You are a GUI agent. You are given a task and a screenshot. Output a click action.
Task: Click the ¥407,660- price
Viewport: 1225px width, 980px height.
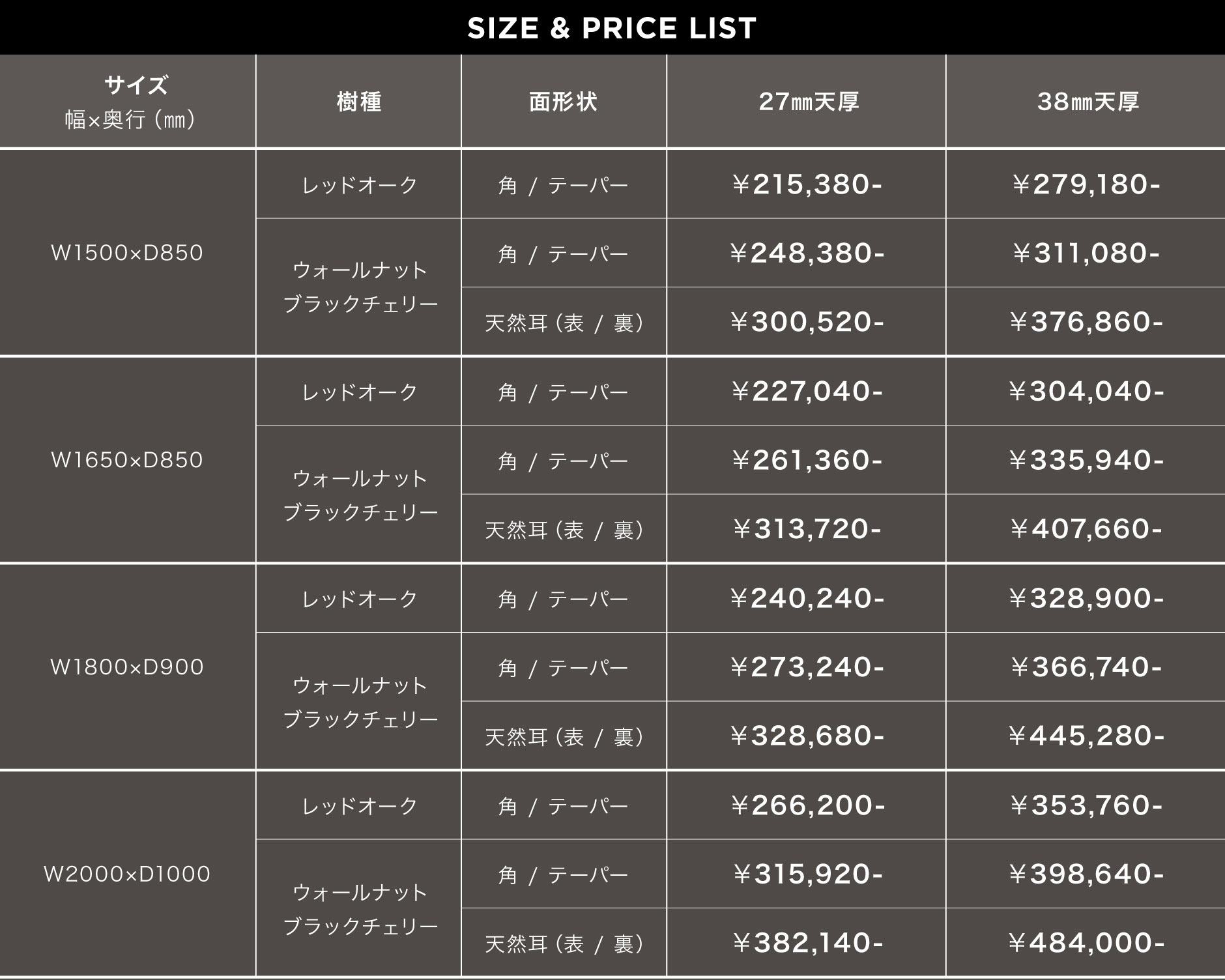tap(1086, 529)
